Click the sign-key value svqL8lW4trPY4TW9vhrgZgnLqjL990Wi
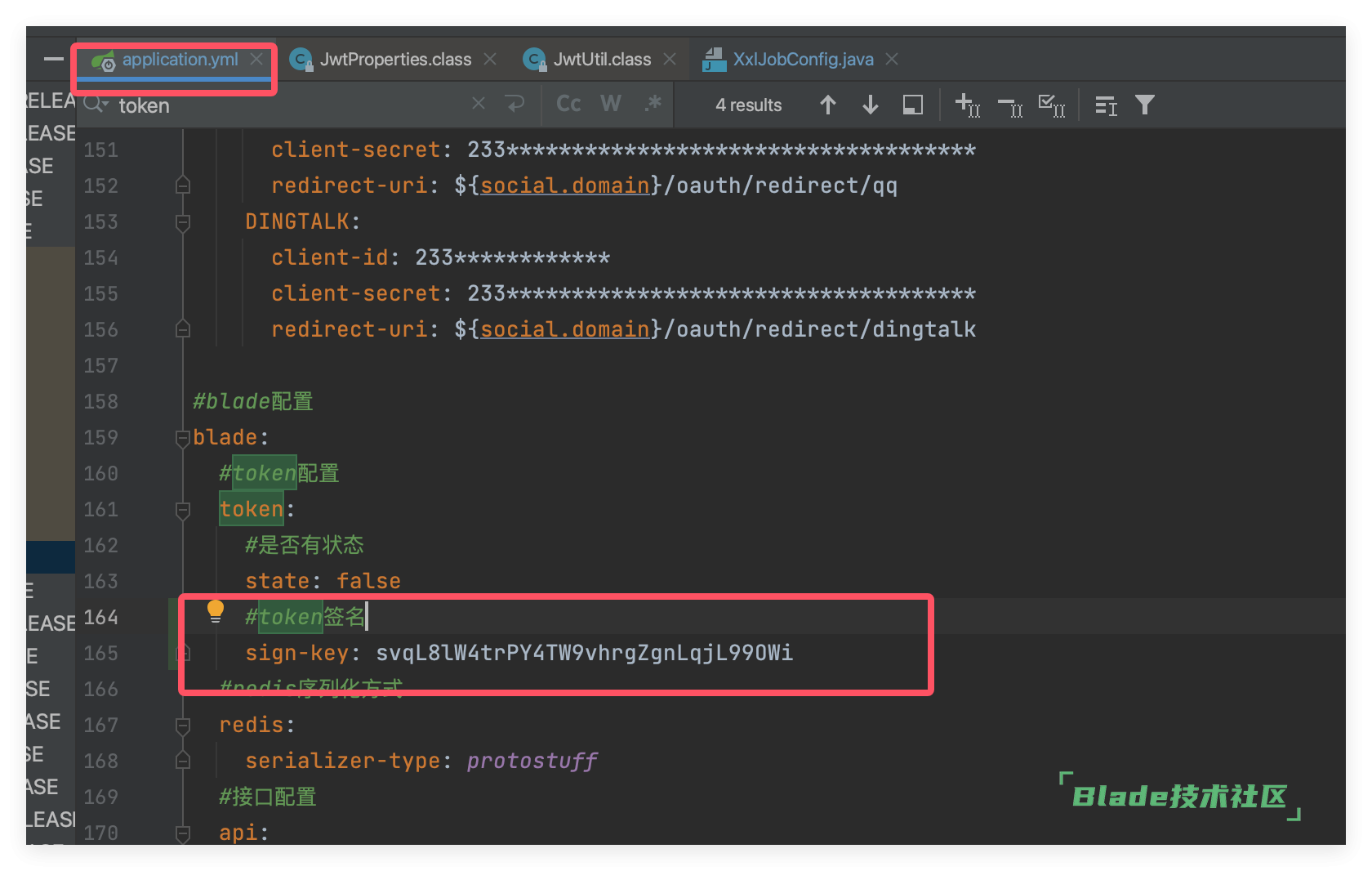Image resolution: width=1372 pixels, height=871 pixels. click(584, 653)
